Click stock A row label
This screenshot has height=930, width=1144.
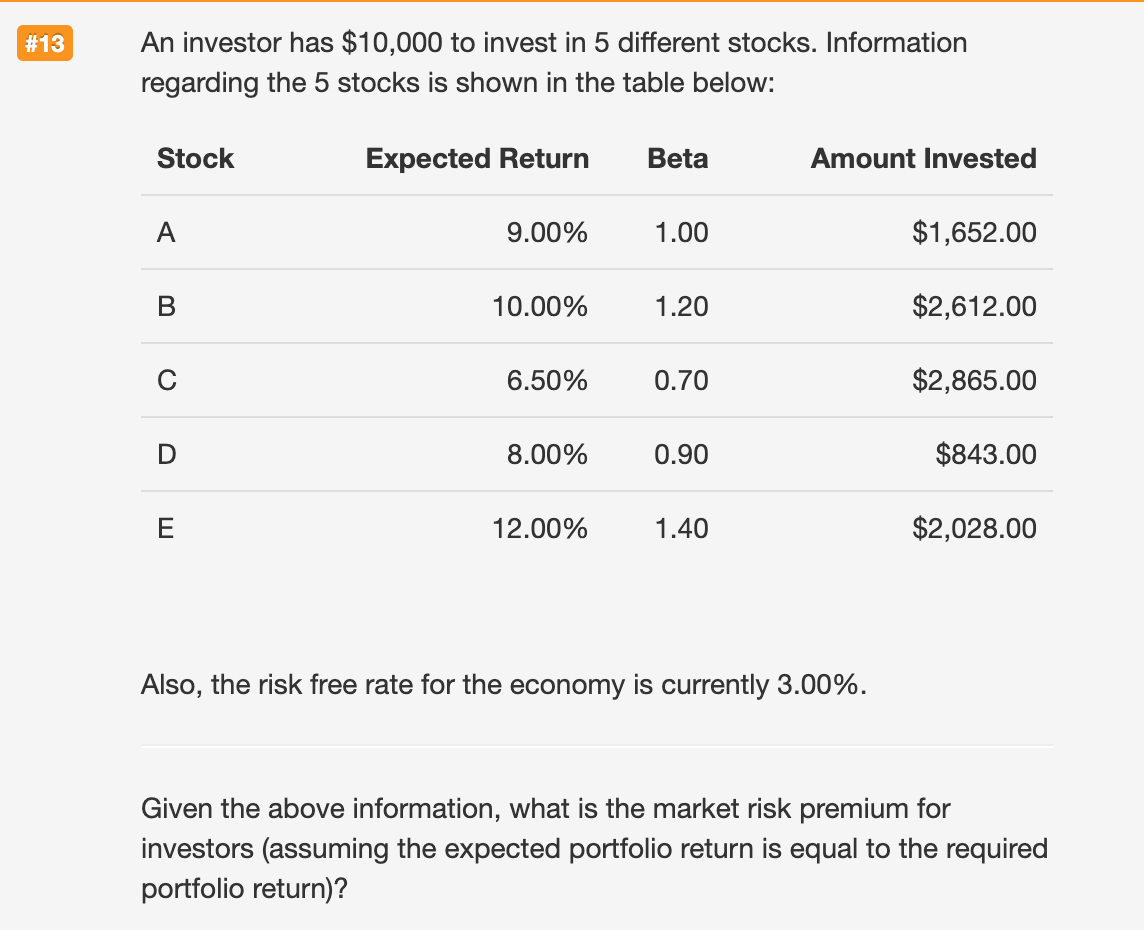166,233
